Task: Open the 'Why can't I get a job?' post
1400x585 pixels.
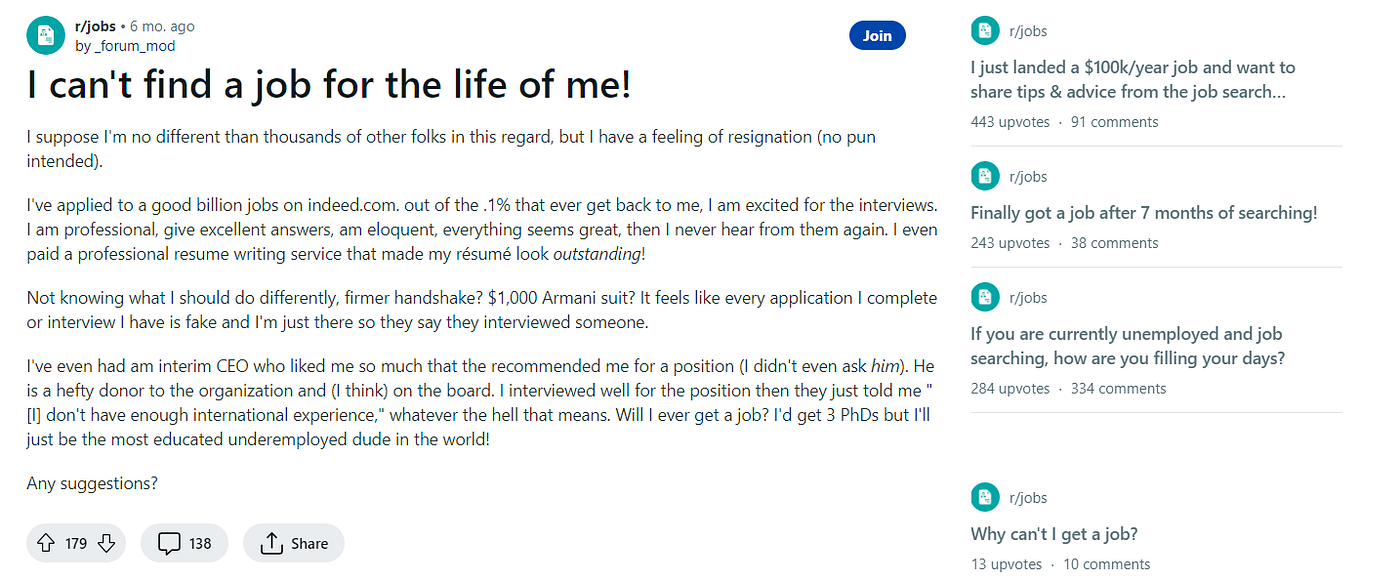Action: click(1053, 534)
